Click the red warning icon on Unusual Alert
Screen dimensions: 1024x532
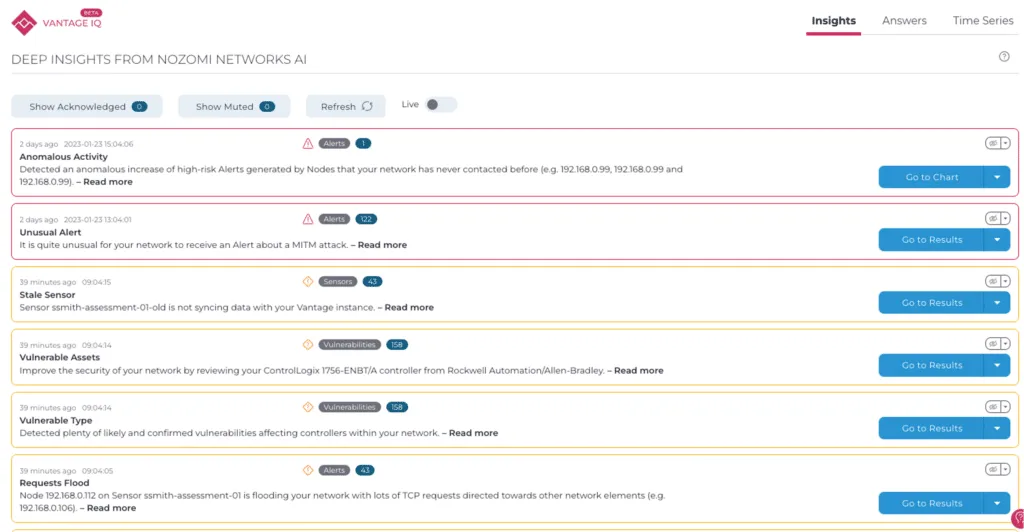308,219
